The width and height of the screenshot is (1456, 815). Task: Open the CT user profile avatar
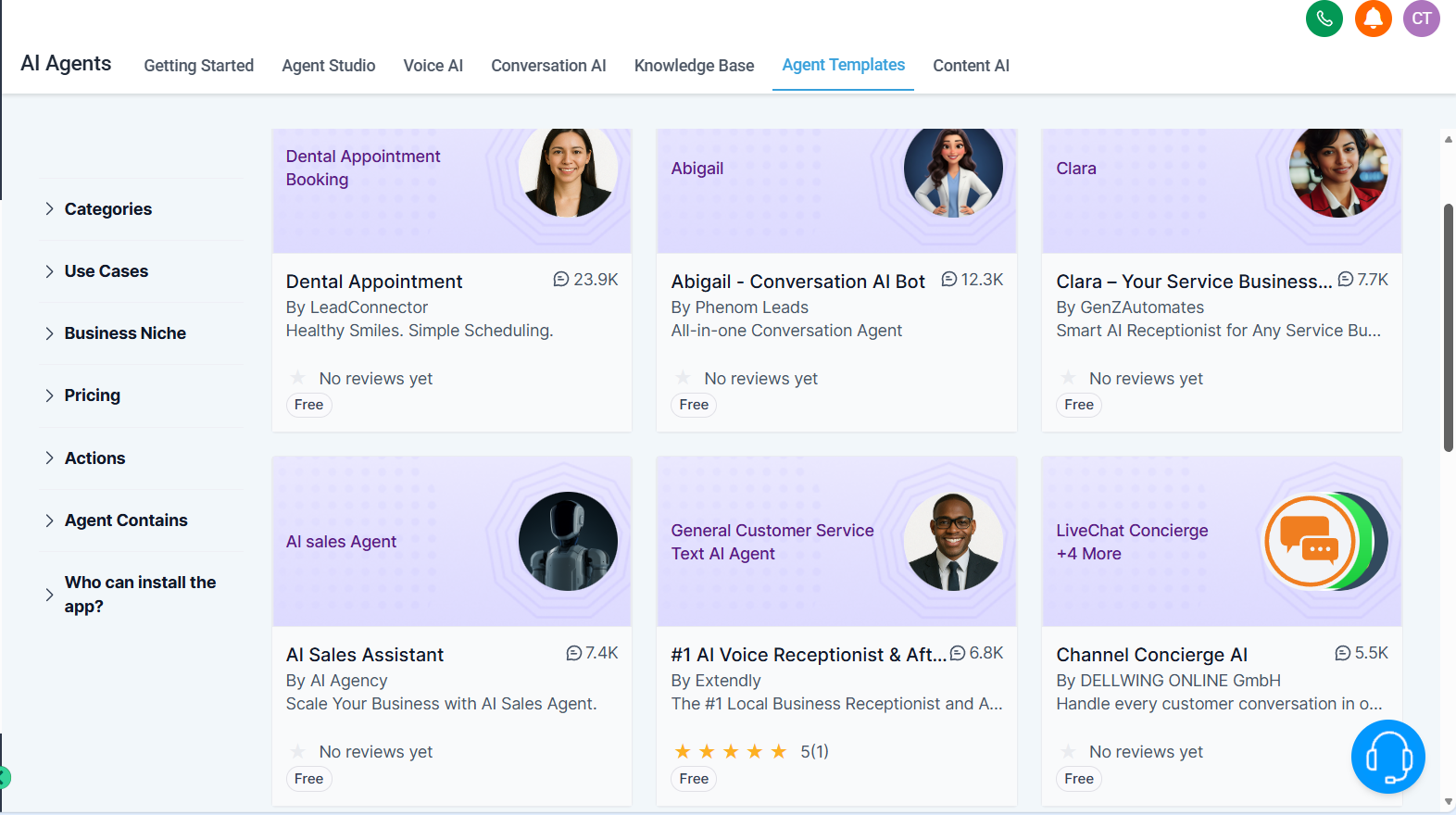coord(1421,19)
